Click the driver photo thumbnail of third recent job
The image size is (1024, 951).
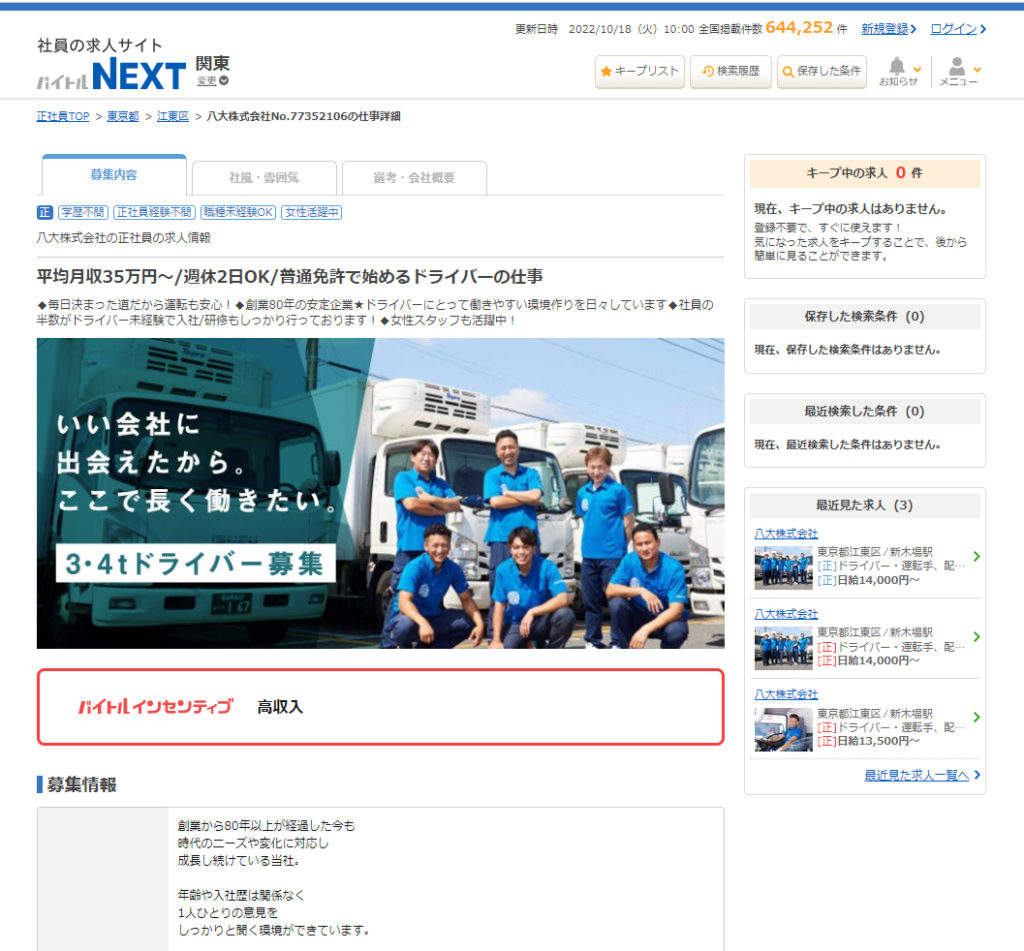tap(783, 729)
